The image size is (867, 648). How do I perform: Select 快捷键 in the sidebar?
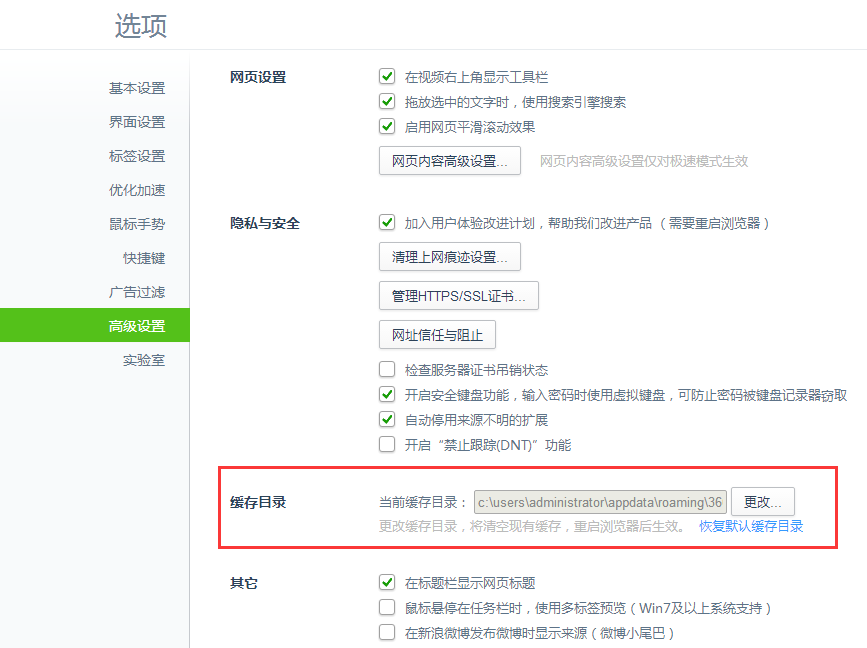[143, 258]
